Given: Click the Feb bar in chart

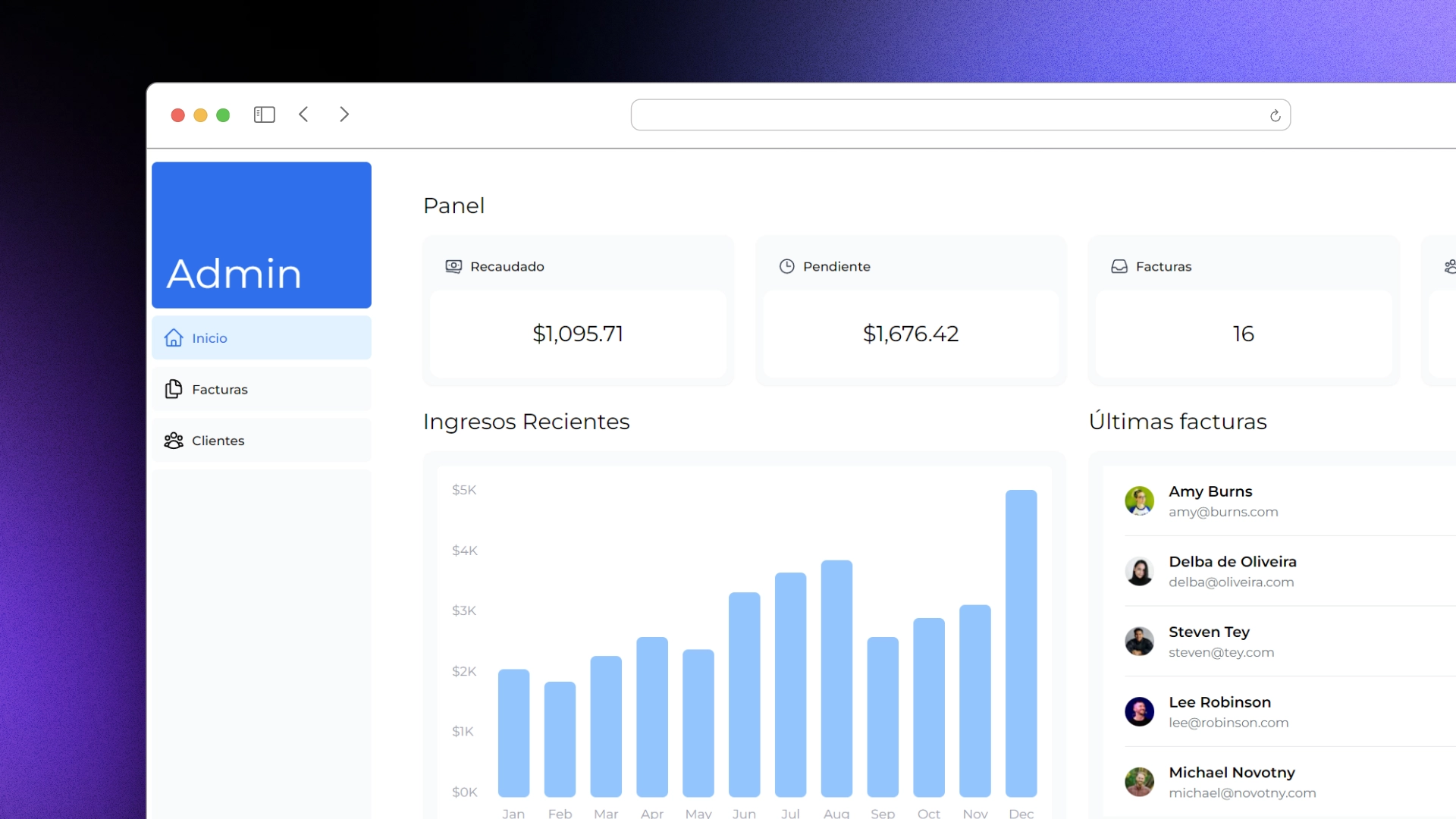Looking at the screenshot, I should (x=560, y=739).
